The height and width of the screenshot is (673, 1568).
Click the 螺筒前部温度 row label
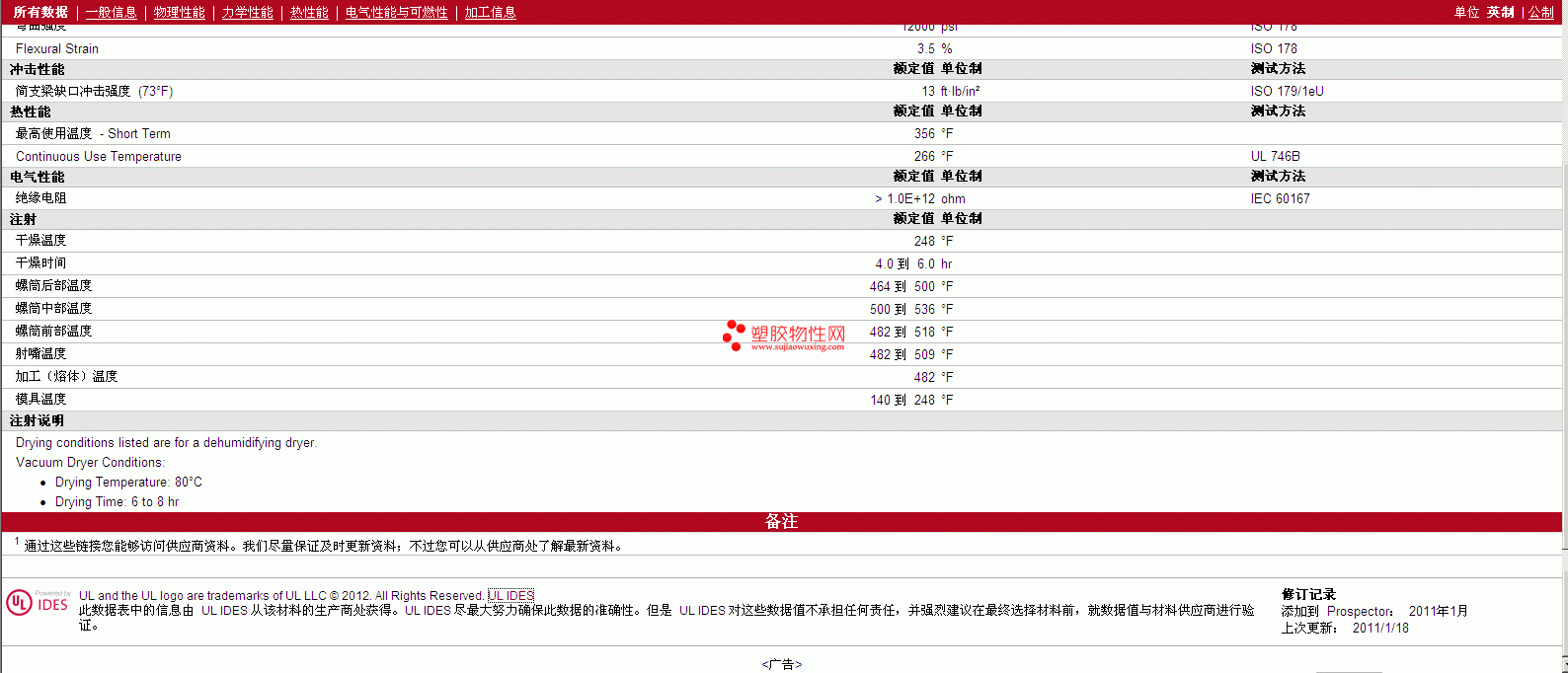coord(53,332)
